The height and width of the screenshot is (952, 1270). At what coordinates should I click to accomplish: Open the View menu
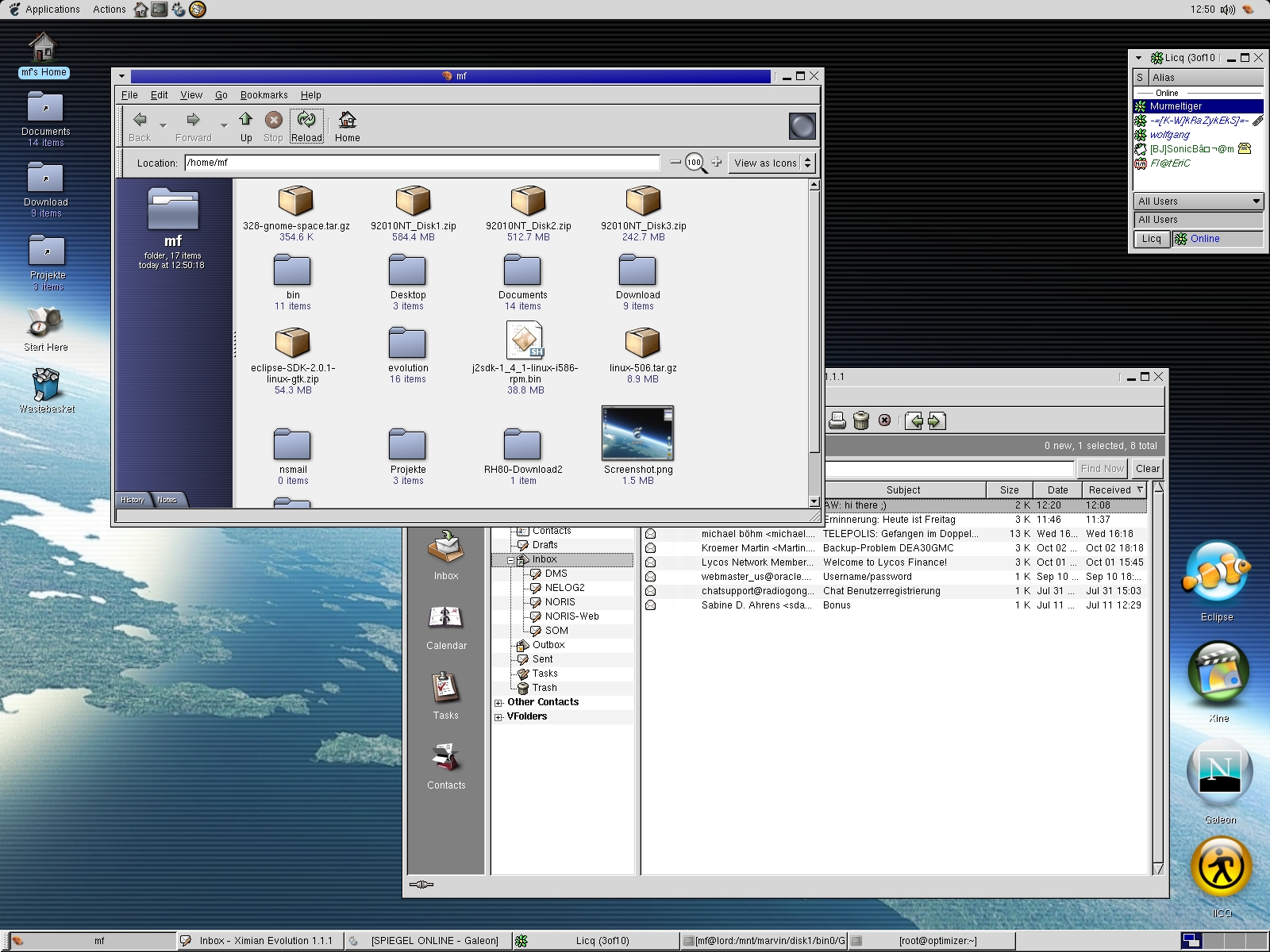click(191, 94)
